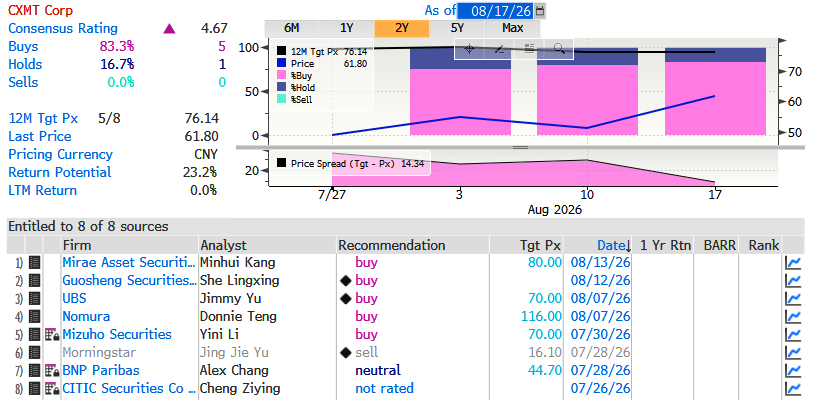
Task: Open analyst chart icon for Guosheng Securities row
Action: (793, 281)
